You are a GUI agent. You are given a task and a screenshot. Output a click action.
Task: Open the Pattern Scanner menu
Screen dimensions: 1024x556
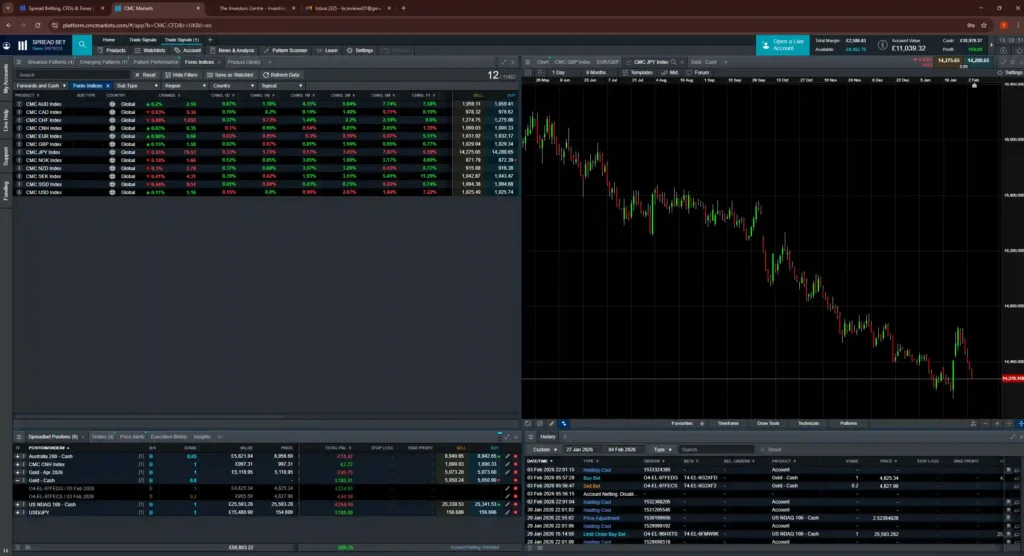click(x=285, y=50)
